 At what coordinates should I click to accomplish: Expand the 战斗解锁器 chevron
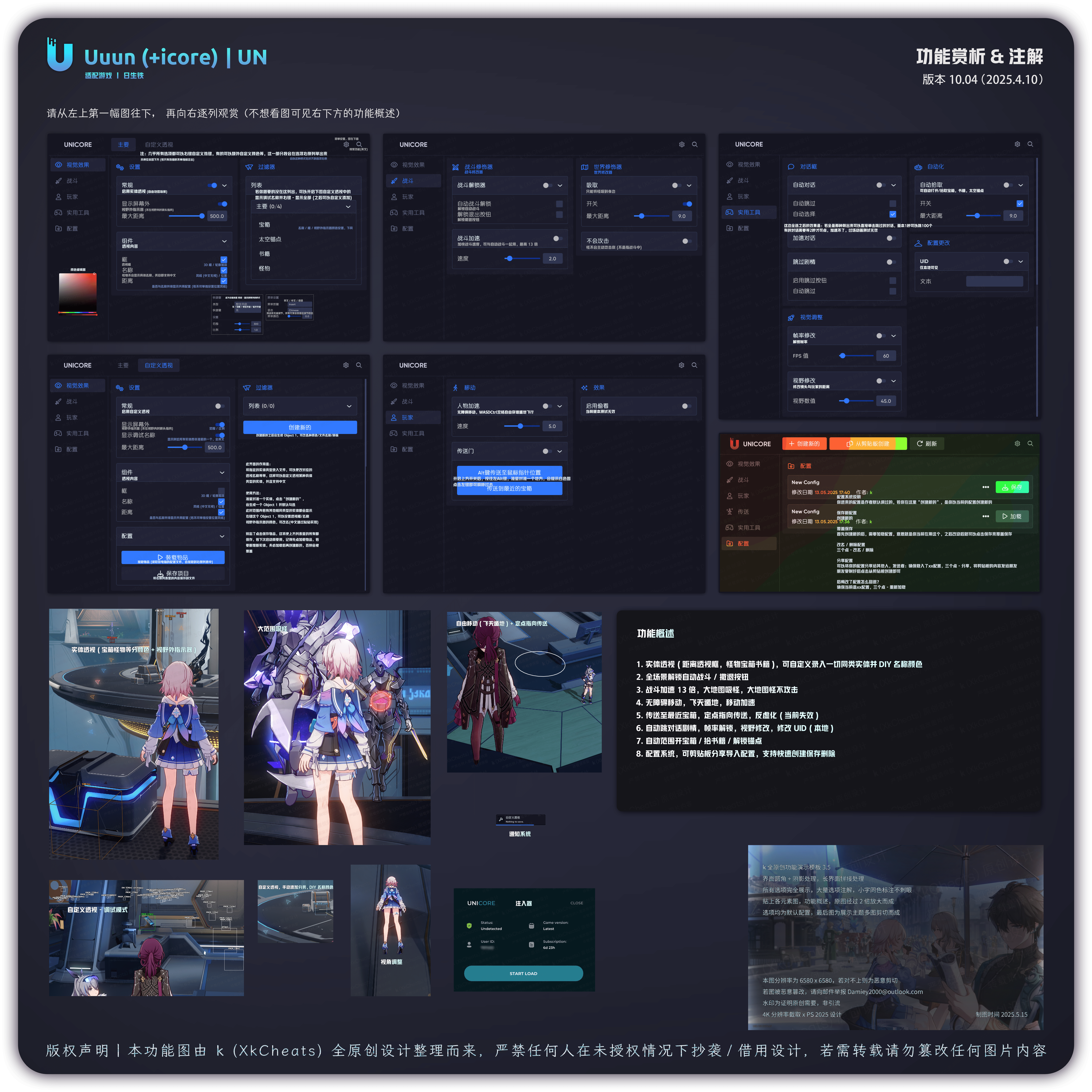[560, 185]
